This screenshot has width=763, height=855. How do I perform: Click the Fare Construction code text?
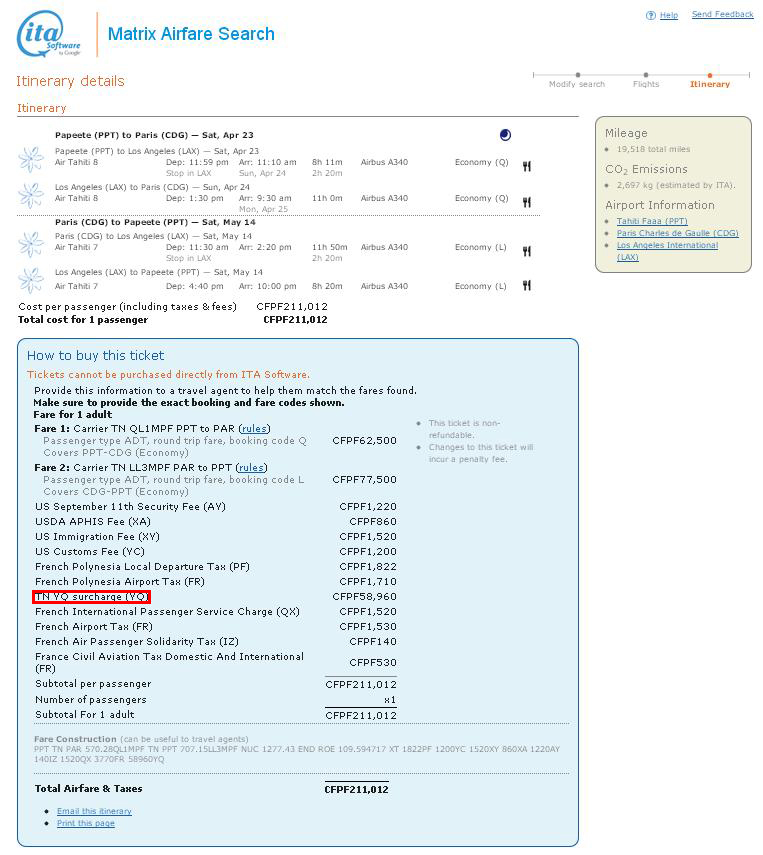pos(297,754)
